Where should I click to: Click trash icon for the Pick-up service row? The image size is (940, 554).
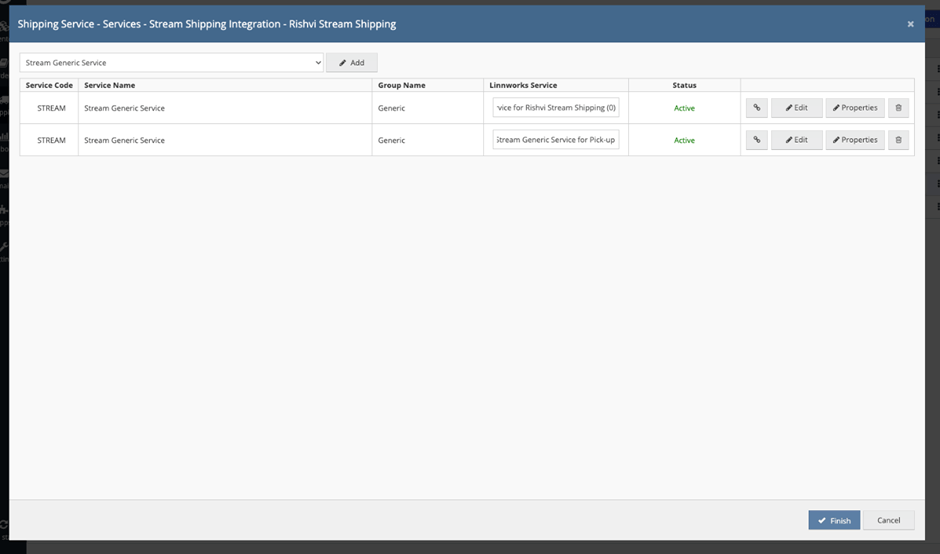(x=898, y=140)
